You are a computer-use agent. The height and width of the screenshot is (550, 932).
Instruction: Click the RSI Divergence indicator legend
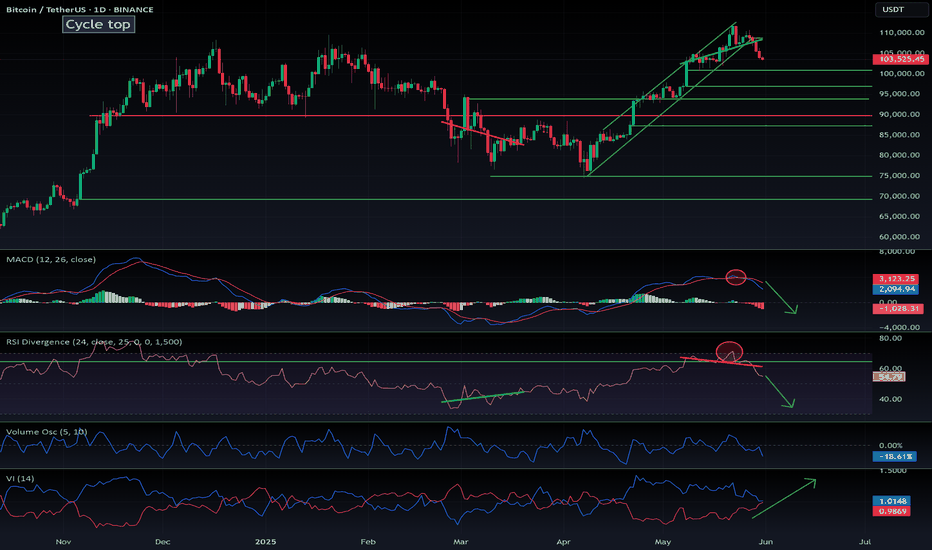[x=94, y=342]
